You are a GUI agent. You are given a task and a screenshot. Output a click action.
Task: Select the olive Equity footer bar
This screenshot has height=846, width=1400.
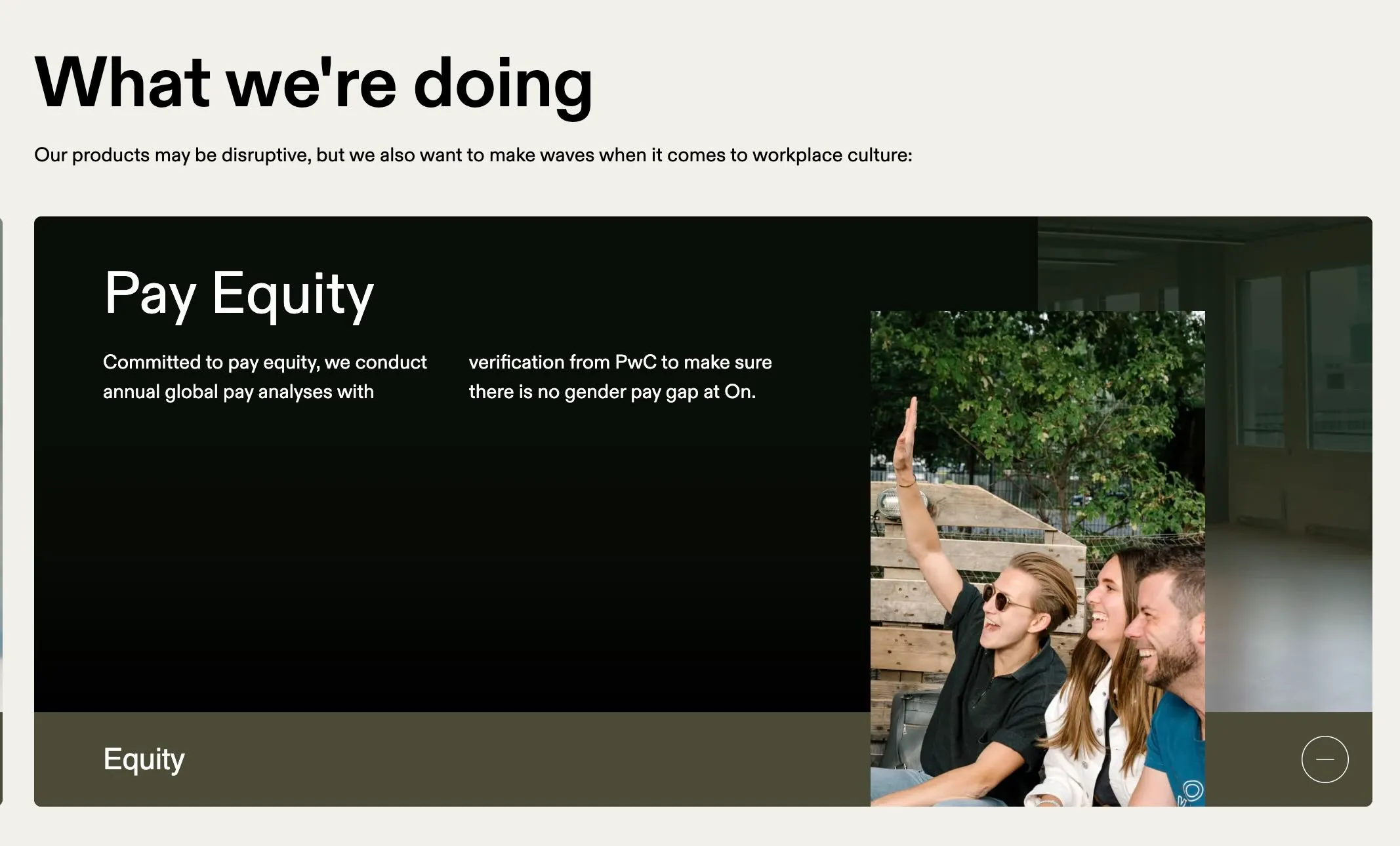point(459,759)
